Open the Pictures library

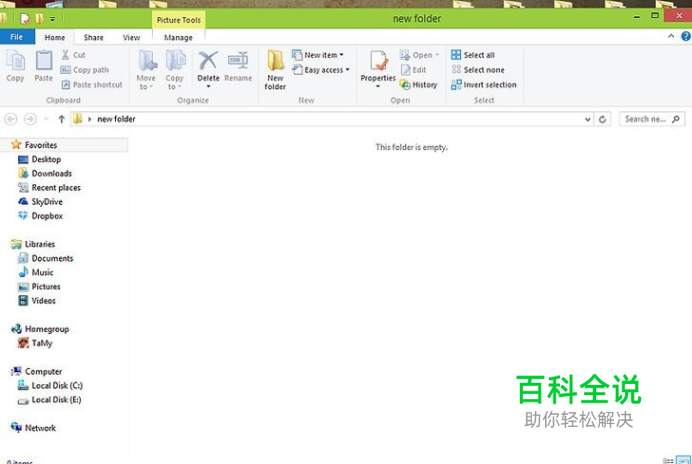click(x=46, y=287)
